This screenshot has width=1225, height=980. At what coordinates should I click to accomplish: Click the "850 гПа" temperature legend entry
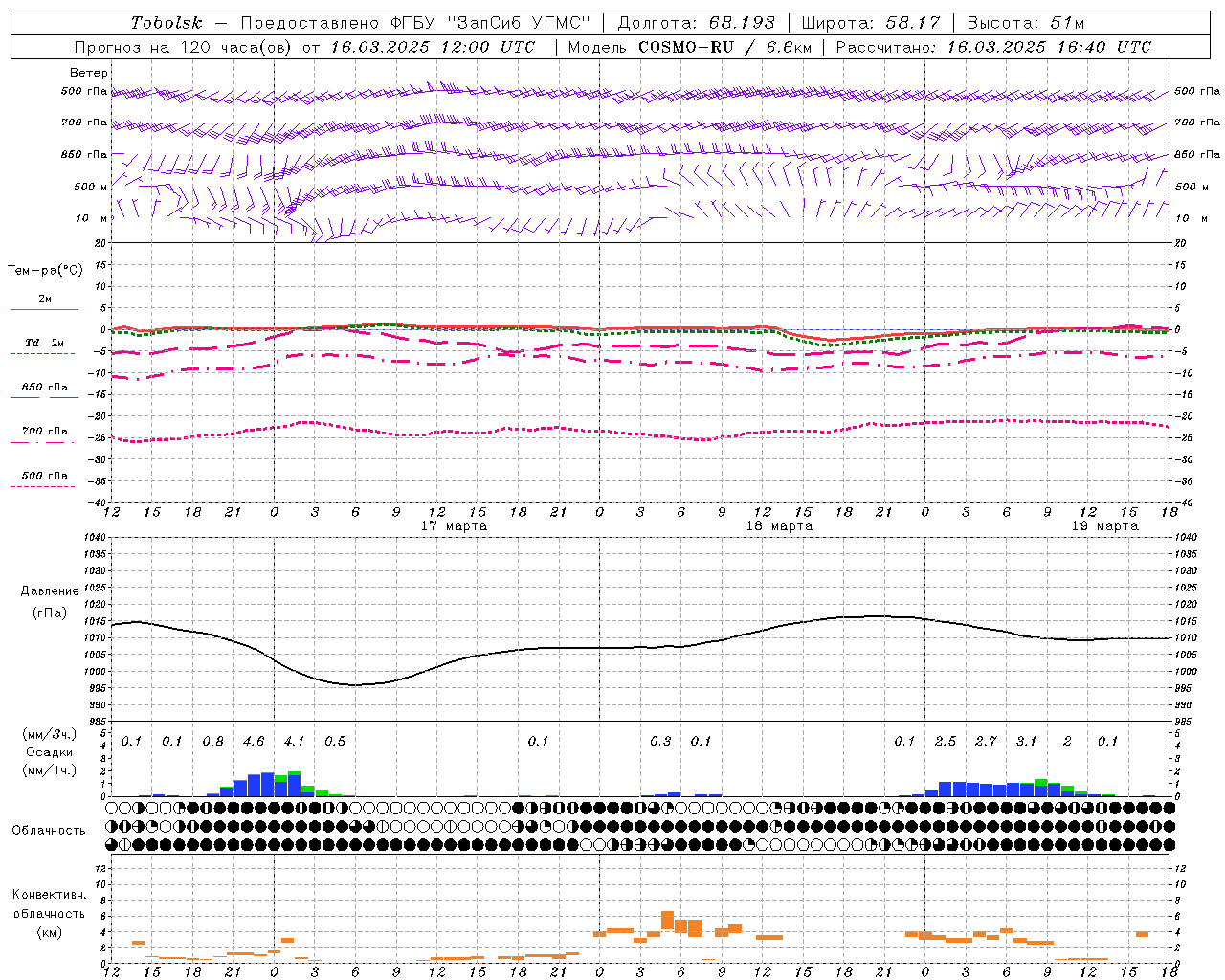click(x=45, y=388)
